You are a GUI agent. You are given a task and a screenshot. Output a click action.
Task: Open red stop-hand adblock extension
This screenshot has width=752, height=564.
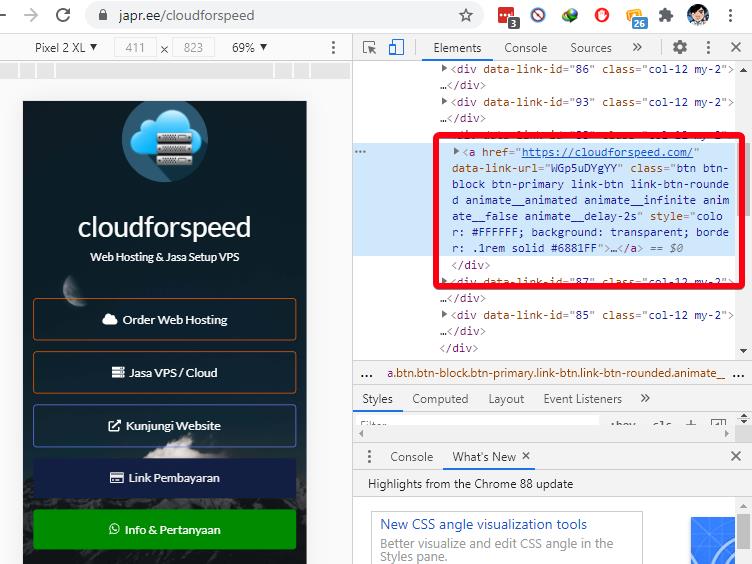(x=601, y=15)
